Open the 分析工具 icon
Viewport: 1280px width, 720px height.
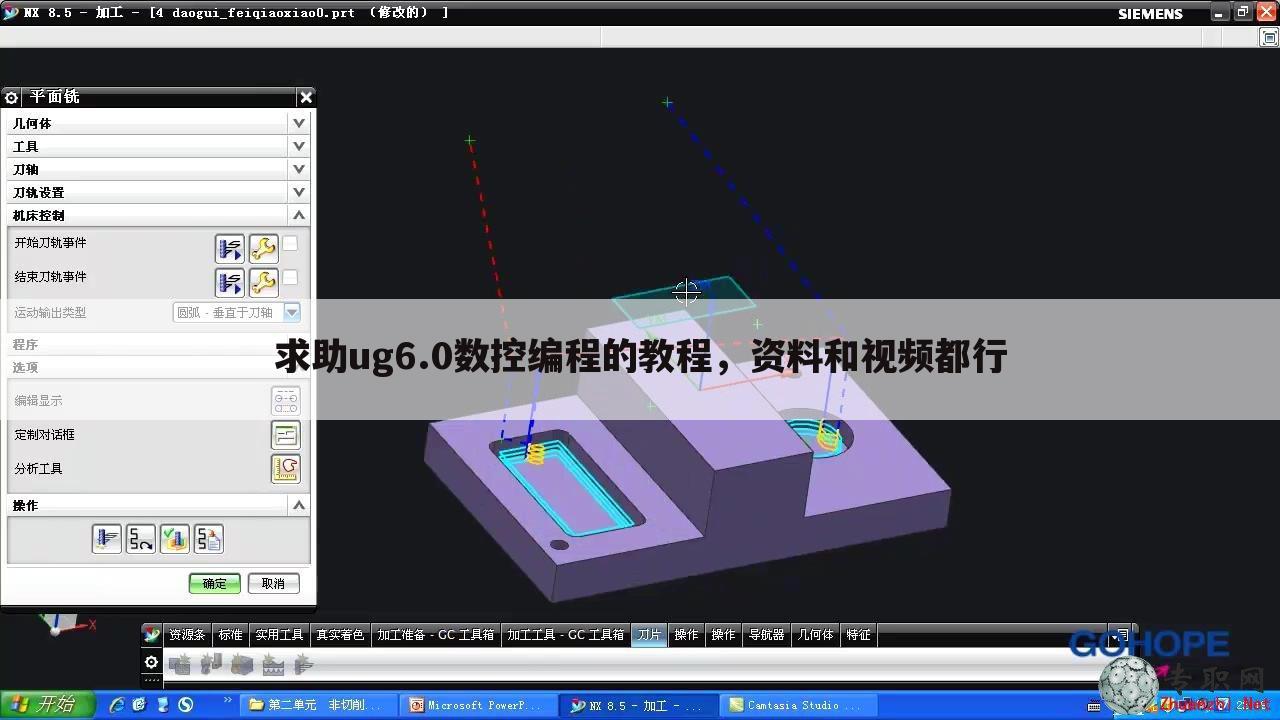click(285, 468)
